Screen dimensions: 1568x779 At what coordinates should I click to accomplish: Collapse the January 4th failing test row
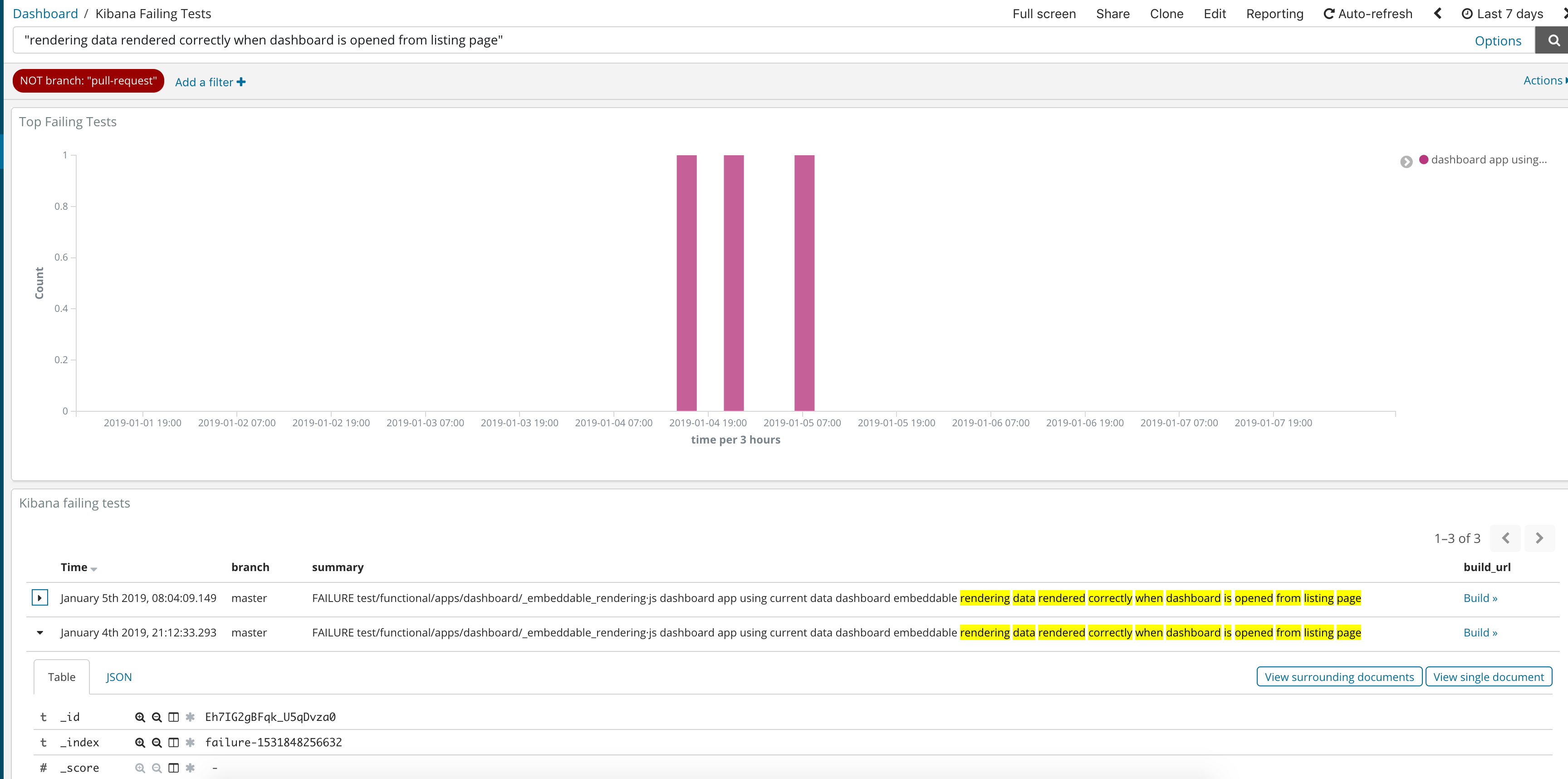pyautogui.click(x=40, y=632)
